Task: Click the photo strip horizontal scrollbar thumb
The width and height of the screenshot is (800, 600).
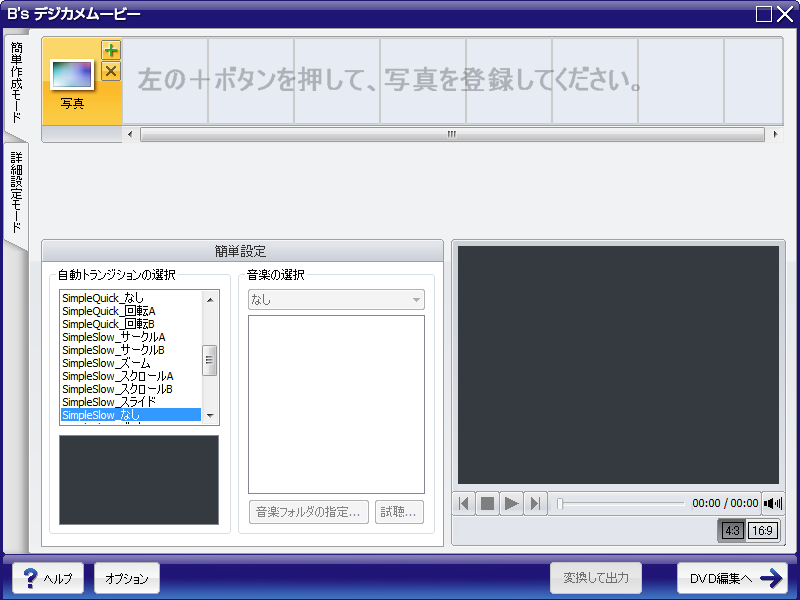Action: 452,134
